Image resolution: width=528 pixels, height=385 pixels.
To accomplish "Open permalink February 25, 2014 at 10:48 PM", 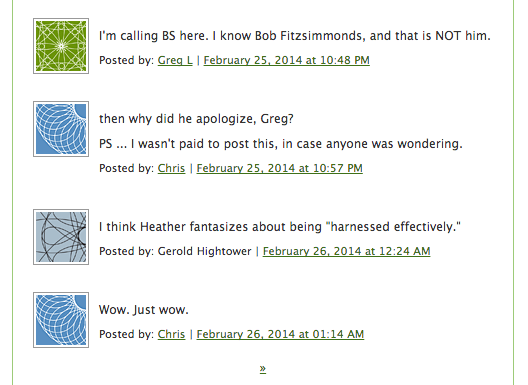I will pos(287,60).
